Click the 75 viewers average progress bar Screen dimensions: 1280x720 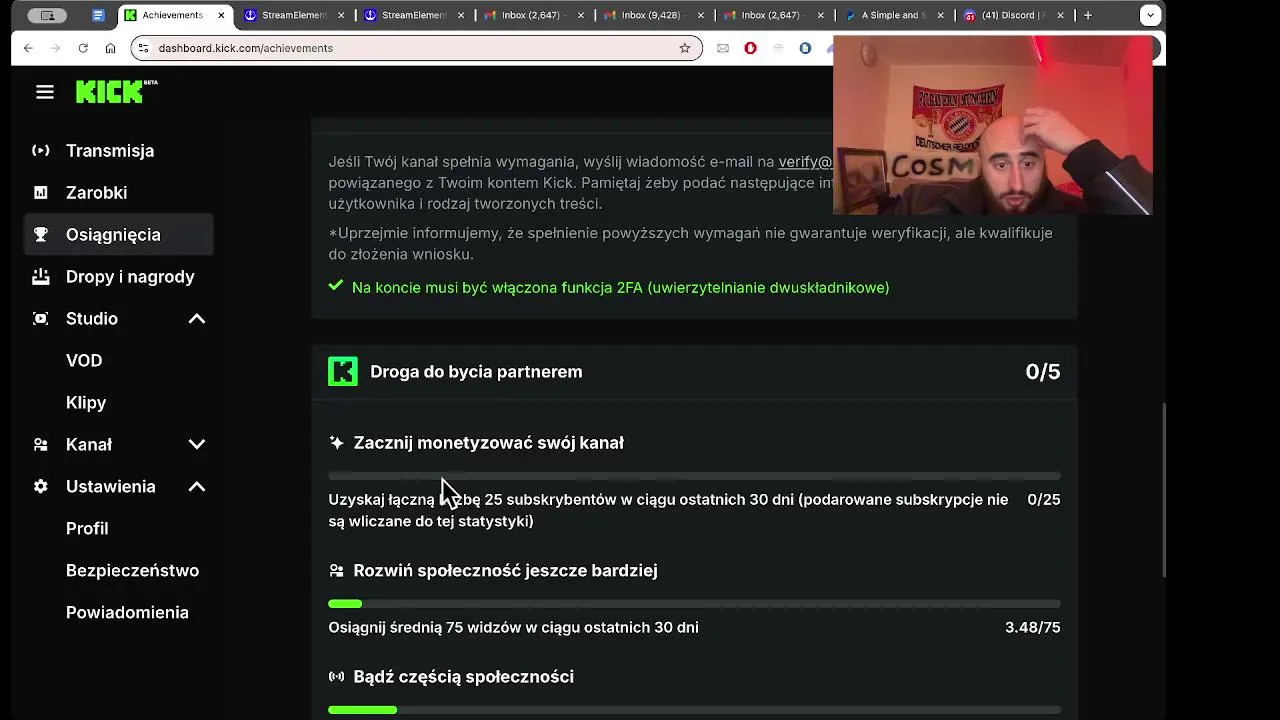(694, 604)
